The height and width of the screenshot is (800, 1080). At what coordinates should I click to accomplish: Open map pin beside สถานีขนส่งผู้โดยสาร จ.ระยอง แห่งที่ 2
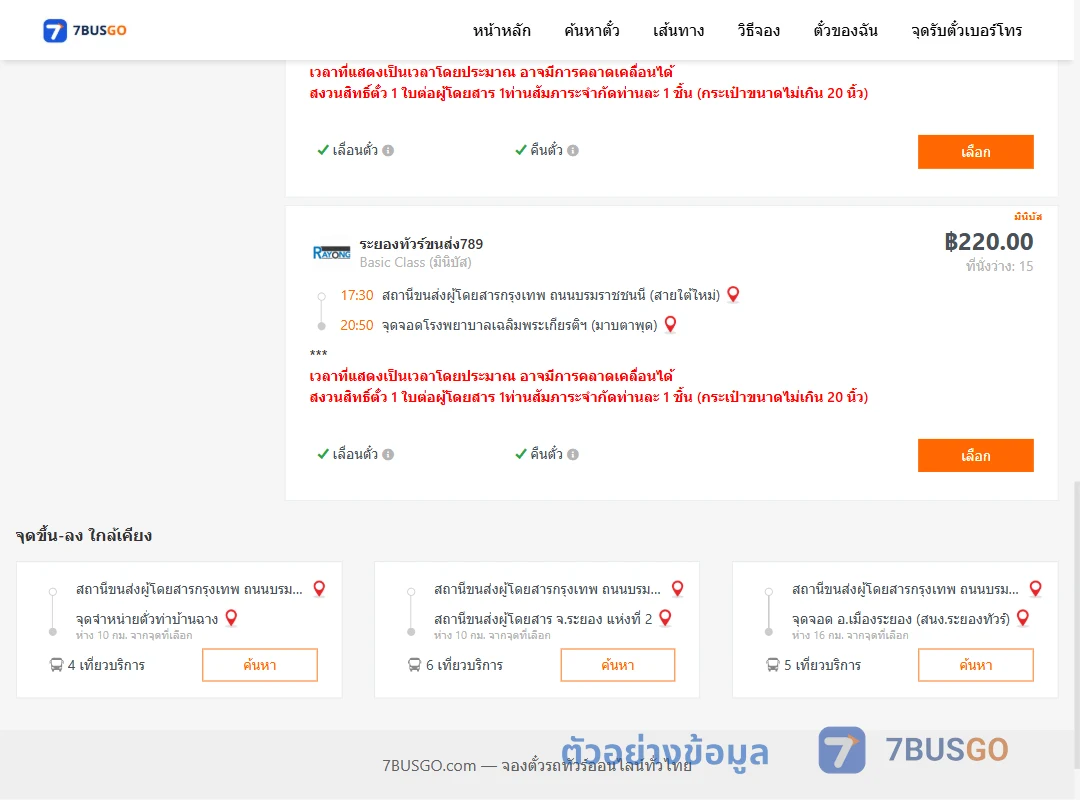(x=665, y=618)
